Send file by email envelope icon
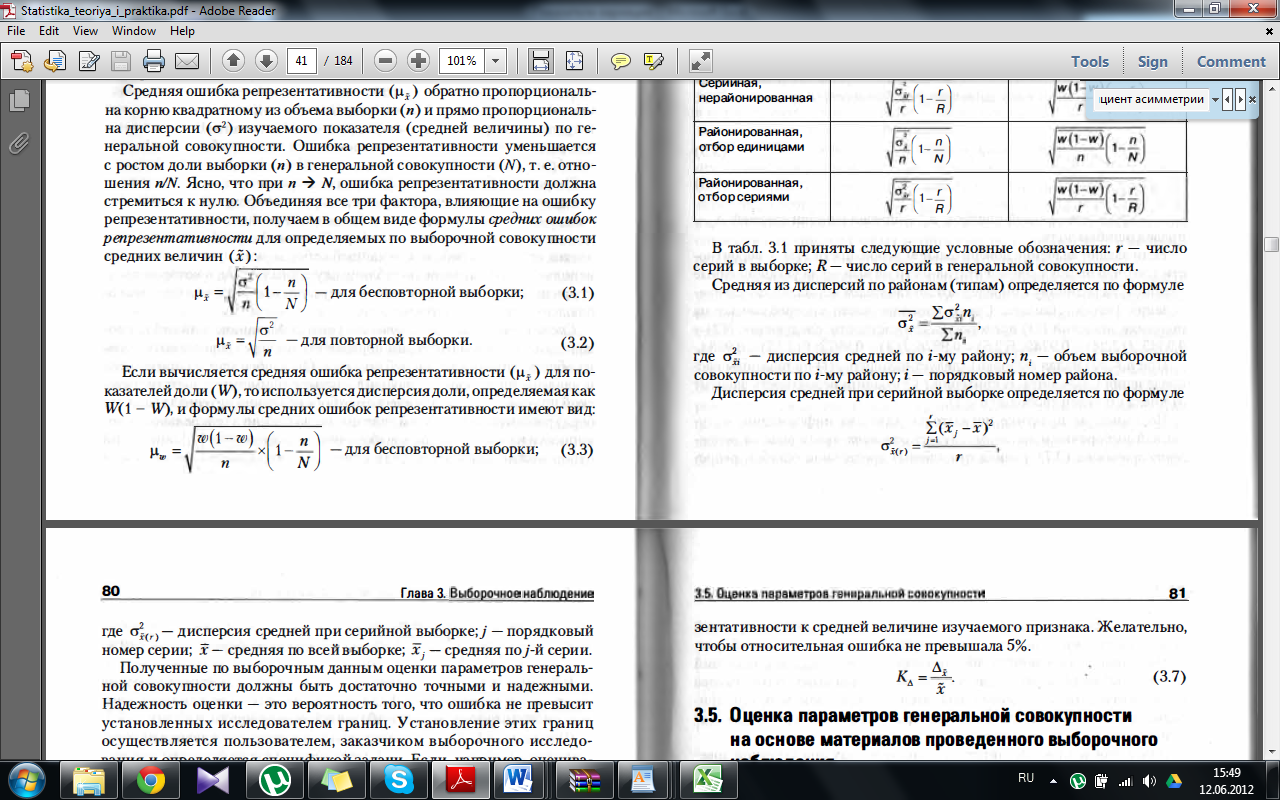 pyautogui.click(x=186, y=61)
